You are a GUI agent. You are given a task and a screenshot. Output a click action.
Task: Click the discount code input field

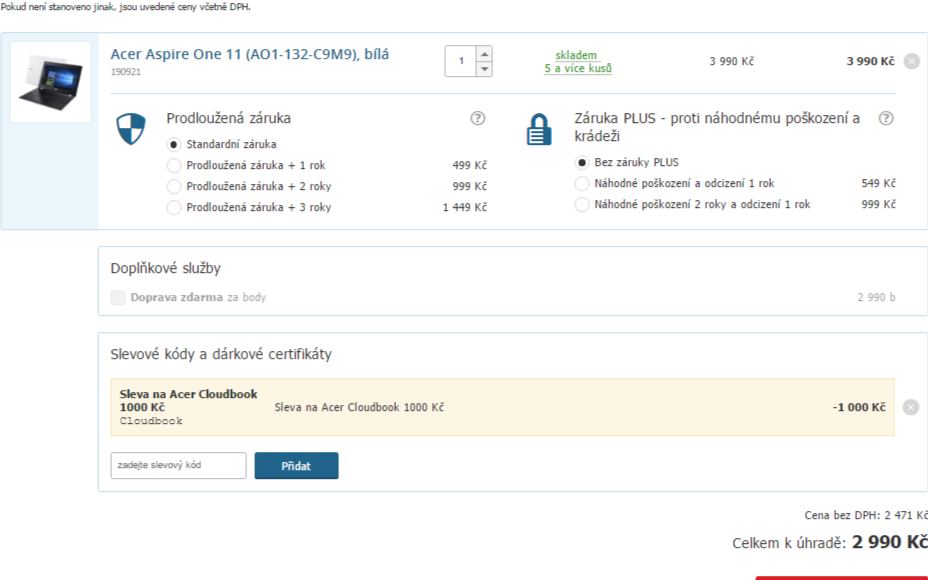(178, 465)
